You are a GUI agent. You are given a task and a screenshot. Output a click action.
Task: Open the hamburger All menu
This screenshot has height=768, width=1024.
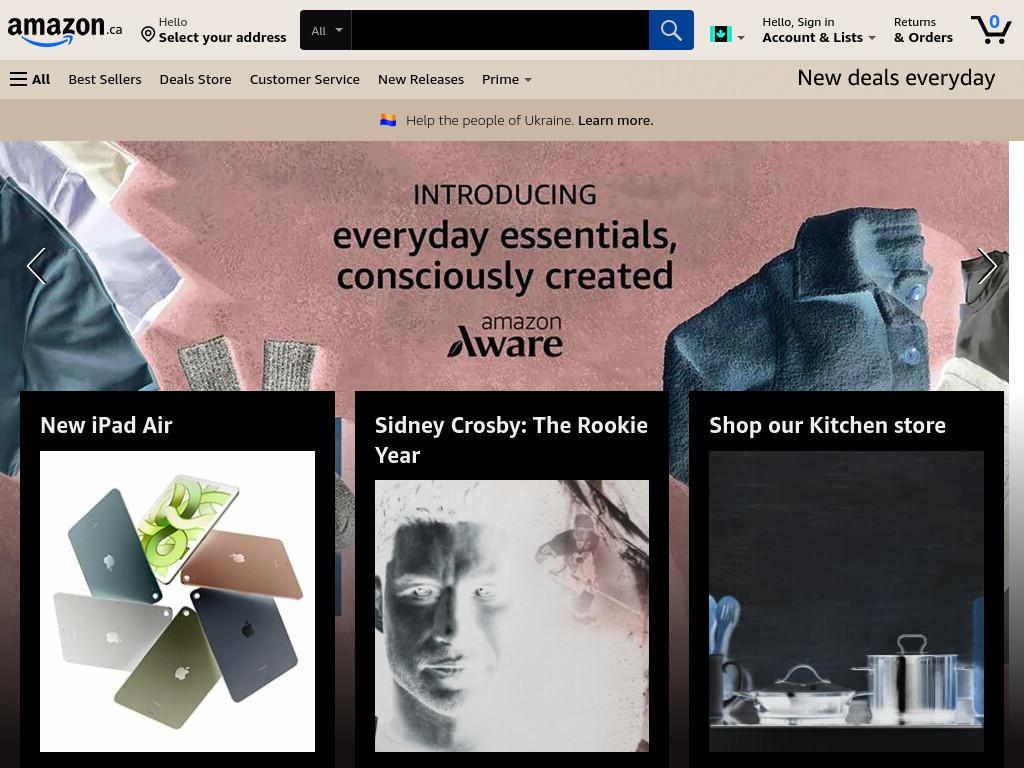pyautogui.click(x=30, y=80)
